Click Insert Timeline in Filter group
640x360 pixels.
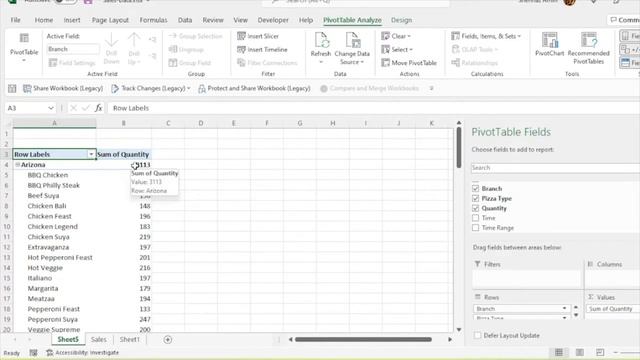[262, 49]
